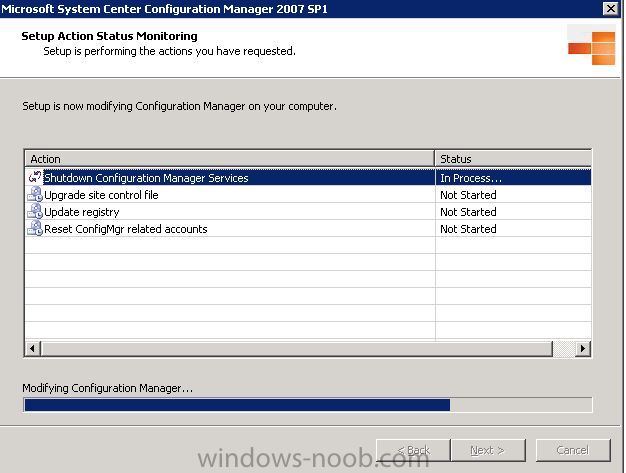Screen dimensions: 626x473
Task: Click the disabled Next button
Action: [x=488, y=450]
